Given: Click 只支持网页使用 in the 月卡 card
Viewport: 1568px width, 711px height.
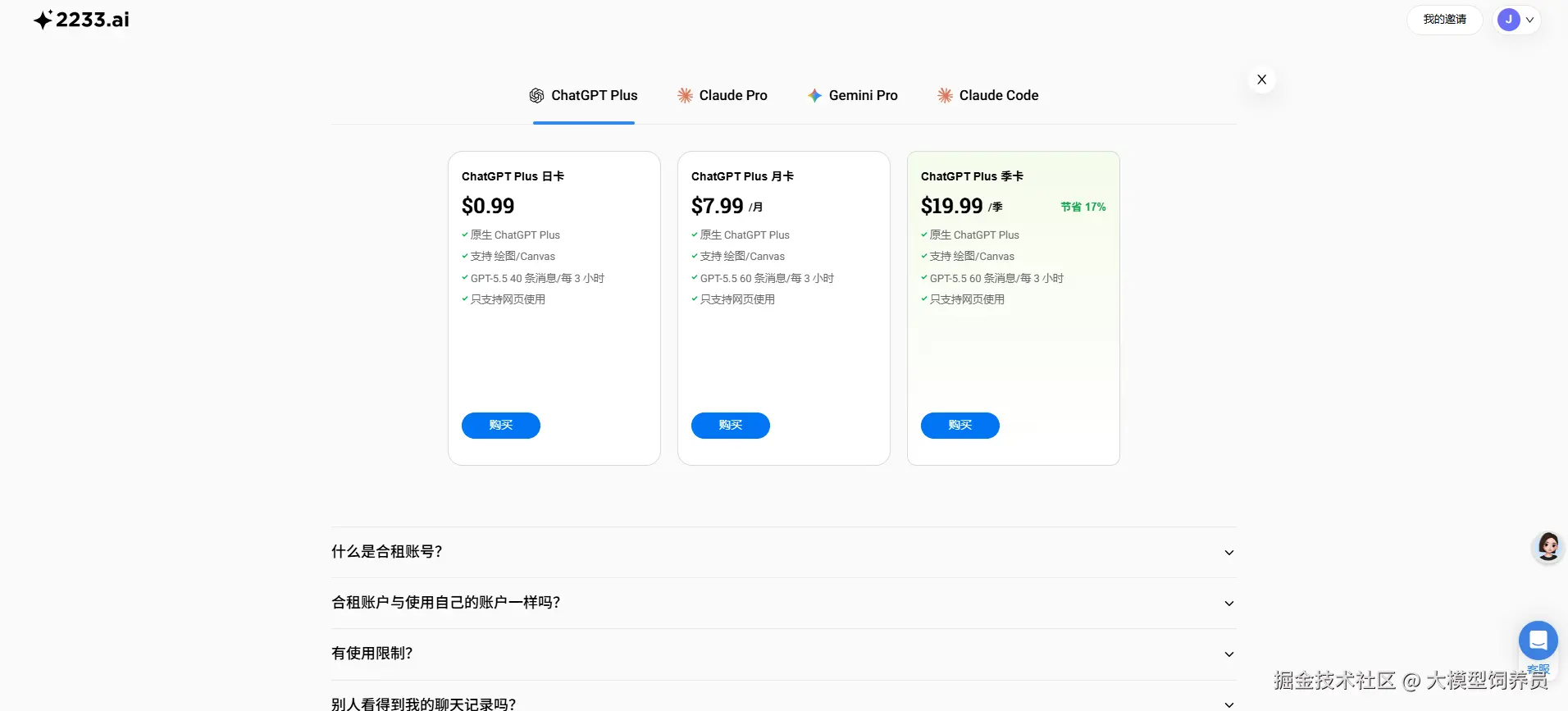Looking at the screenshot, I should tap(737, 299).
